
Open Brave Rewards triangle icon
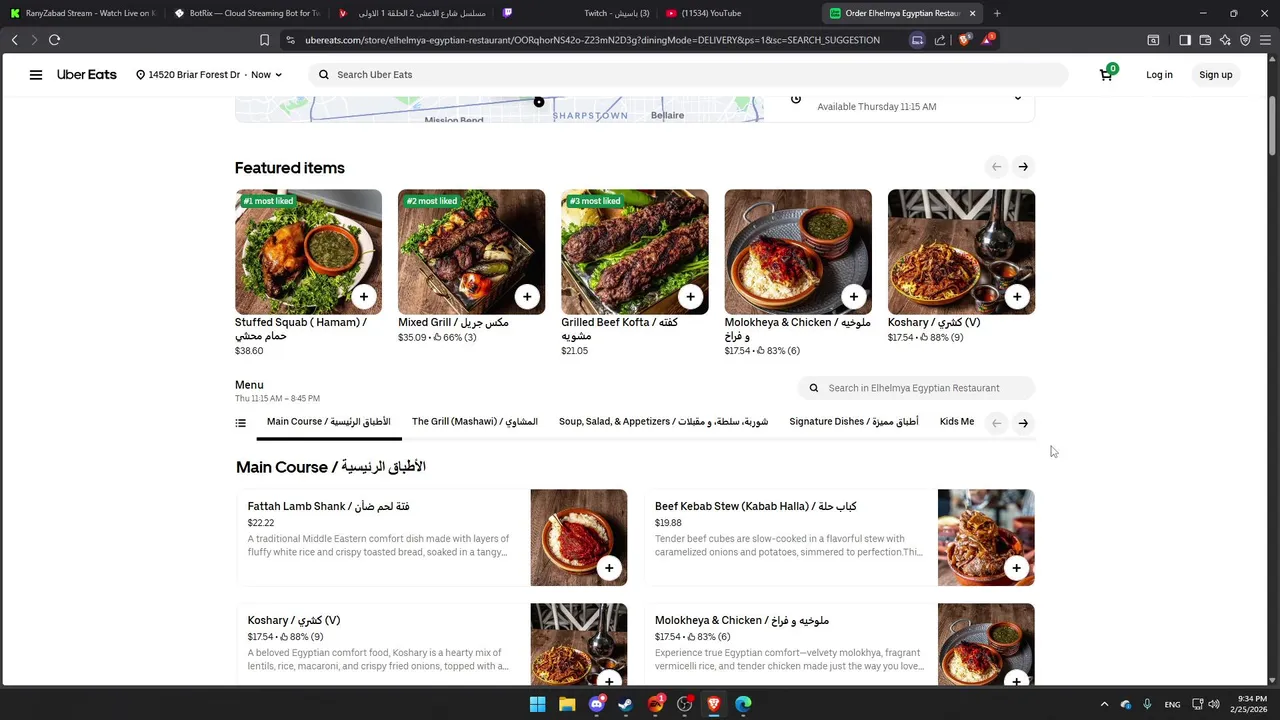pos(988,40)
